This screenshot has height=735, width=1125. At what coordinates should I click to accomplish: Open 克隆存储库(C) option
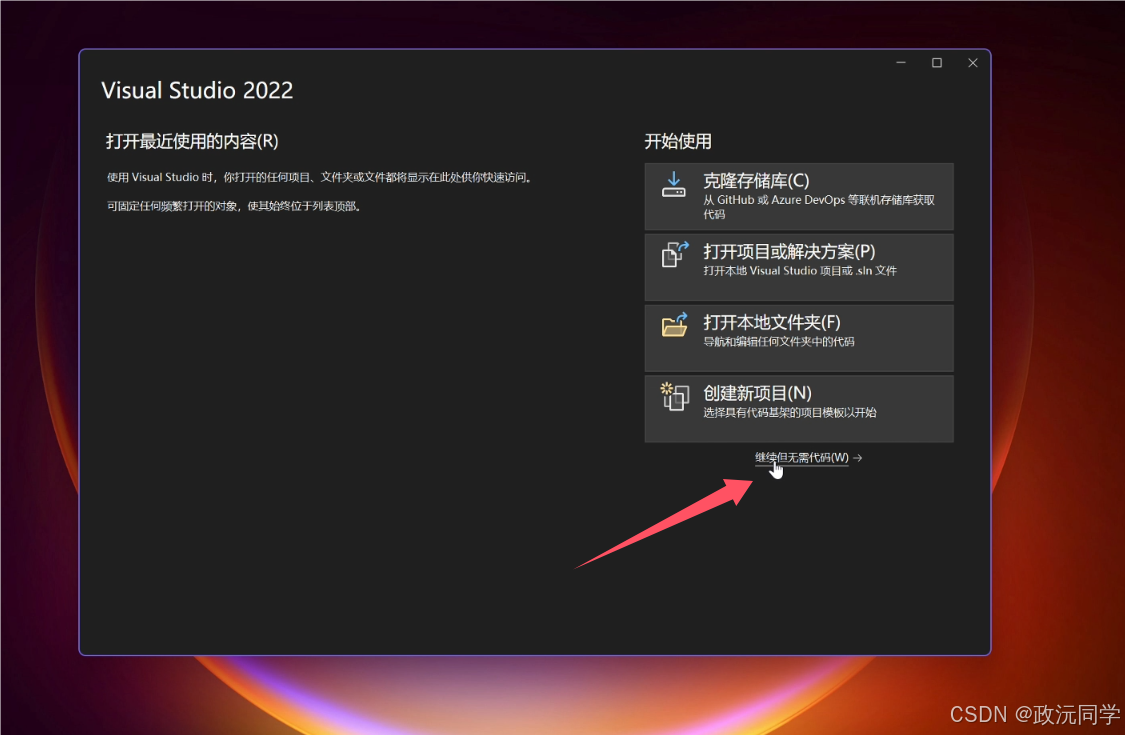799,196
